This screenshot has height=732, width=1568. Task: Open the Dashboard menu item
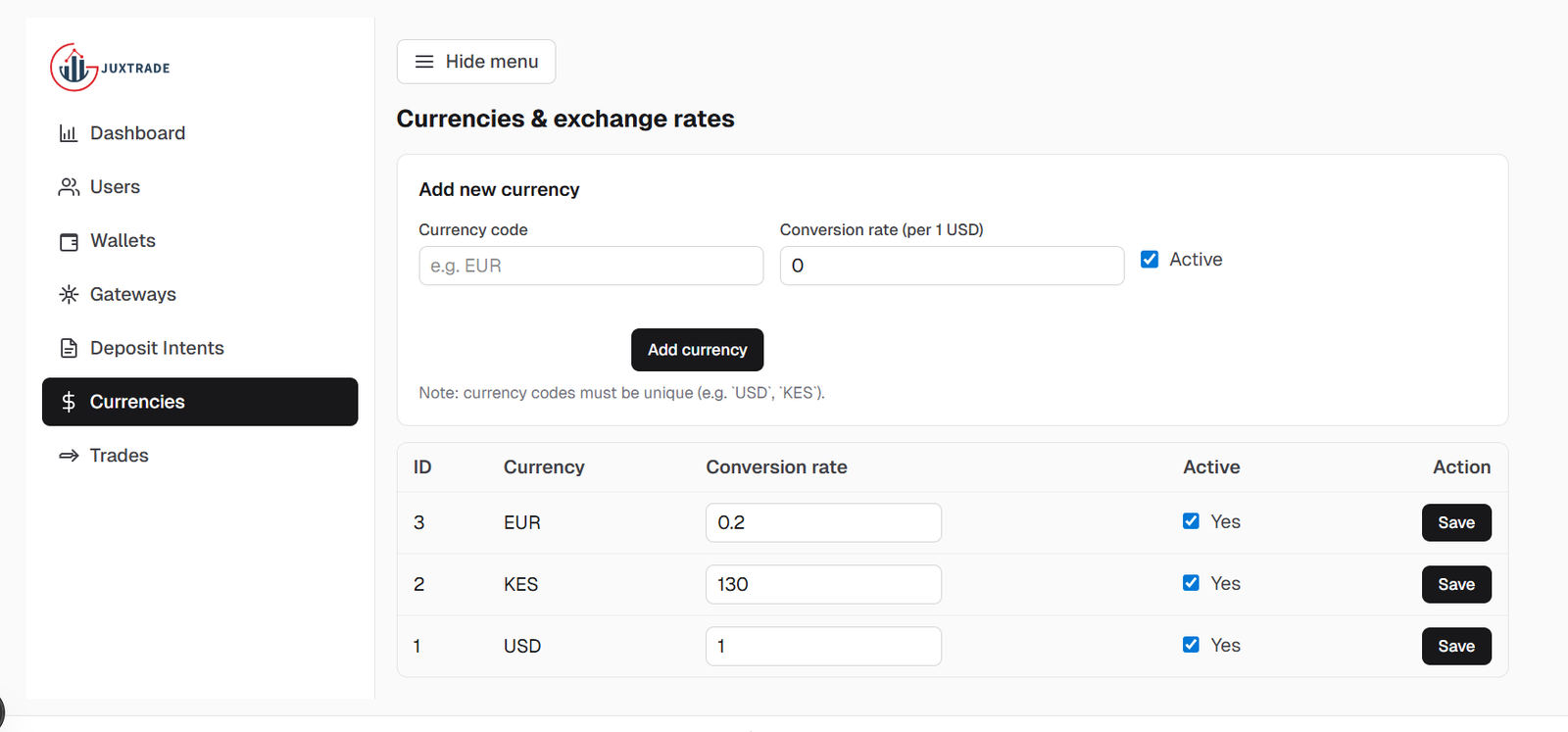[x=137, y=133]
